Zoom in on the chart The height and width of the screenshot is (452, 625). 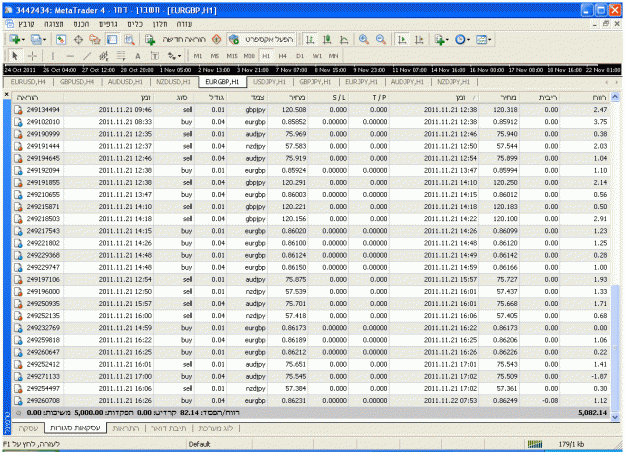(364, 39)
